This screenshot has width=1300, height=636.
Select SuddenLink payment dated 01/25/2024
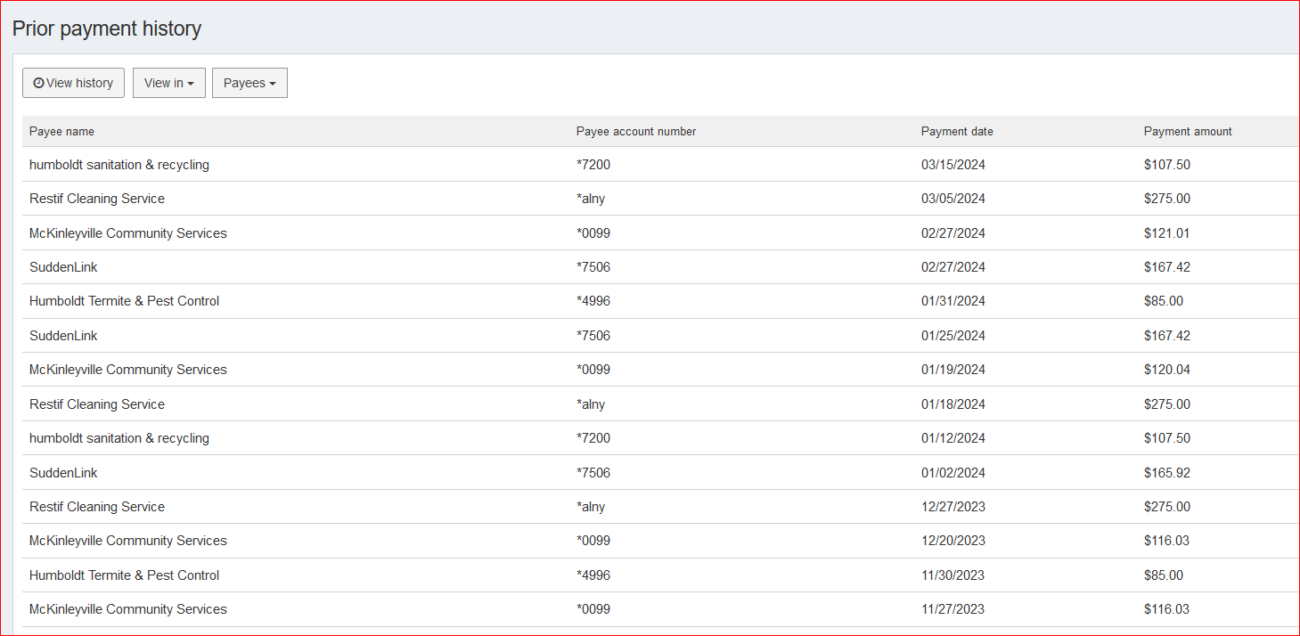click(x=63, y=336)
